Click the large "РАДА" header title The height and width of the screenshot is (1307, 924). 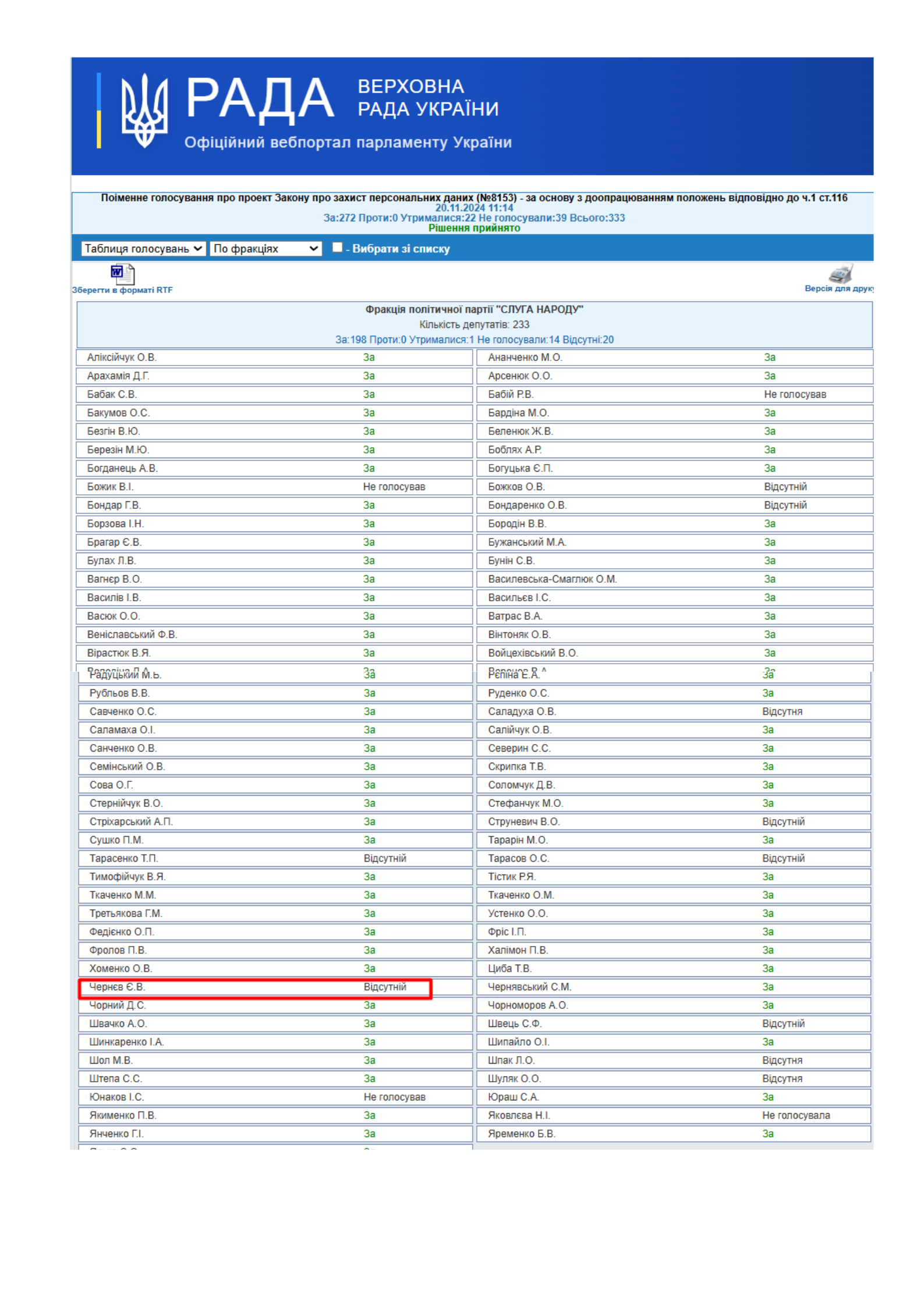(260, 99)
